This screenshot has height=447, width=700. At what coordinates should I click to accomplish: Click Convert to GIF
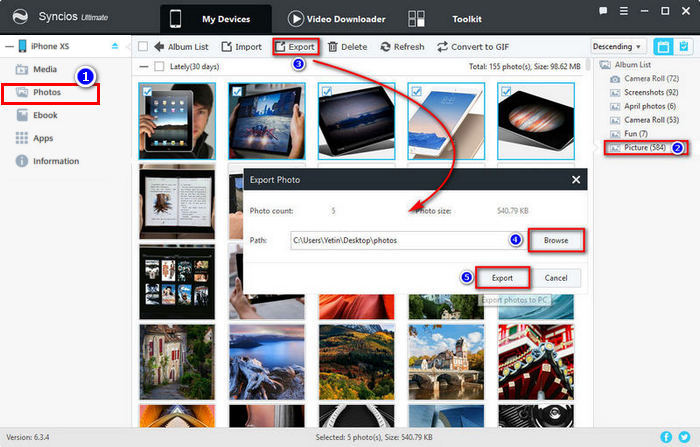(x=473, y=46)
